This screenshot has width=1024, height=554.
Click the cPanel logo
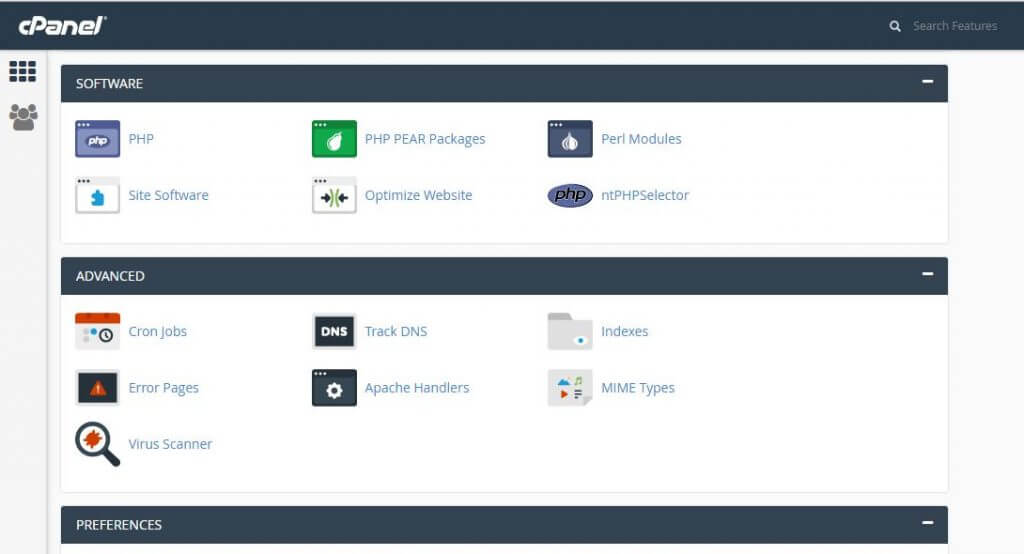62,25
